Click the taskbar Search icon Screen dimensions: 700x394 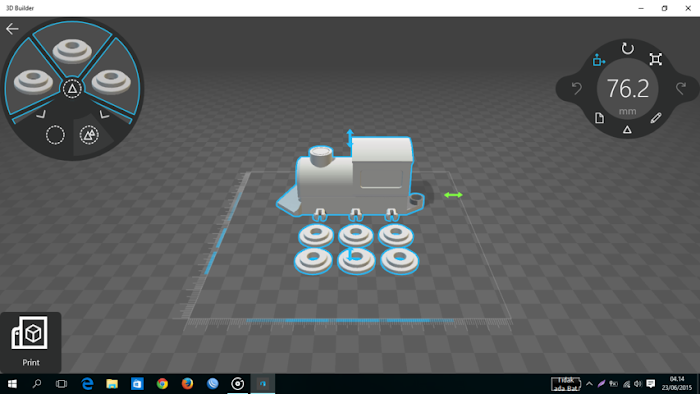pos(37,384)
